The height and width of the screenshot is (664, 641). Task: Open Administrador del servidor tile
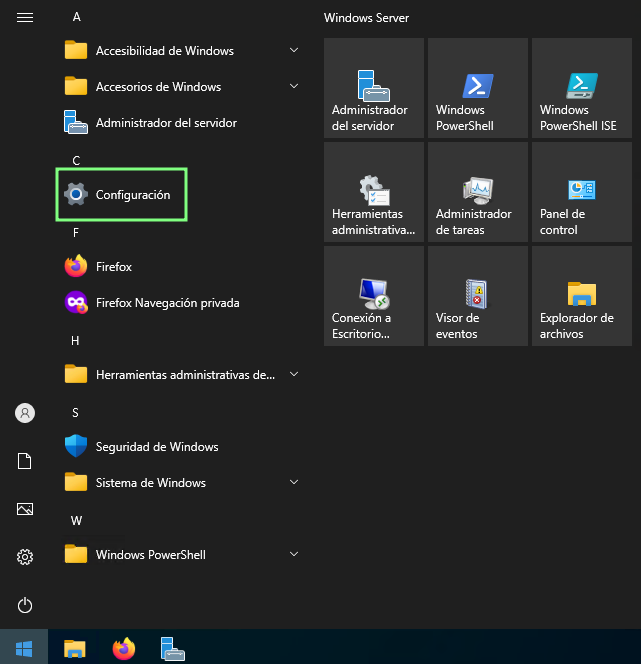click(374, 88)
